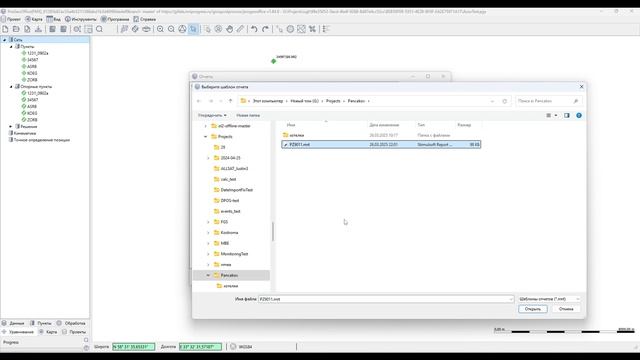This screenshot has height=360, width=640.
Task: Go back in file dialog navigation
Action: (199, 101)
